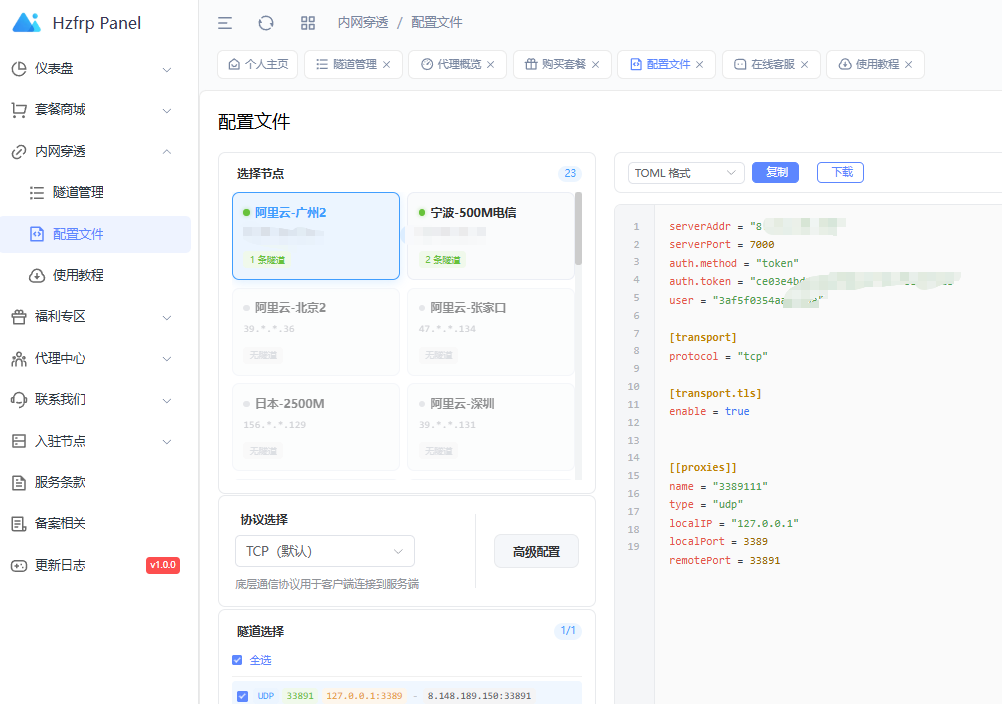Expand the 仪表盘 menu chevron
The width and height of the screenshot is (1002, 704).
(x=167, y=69)
